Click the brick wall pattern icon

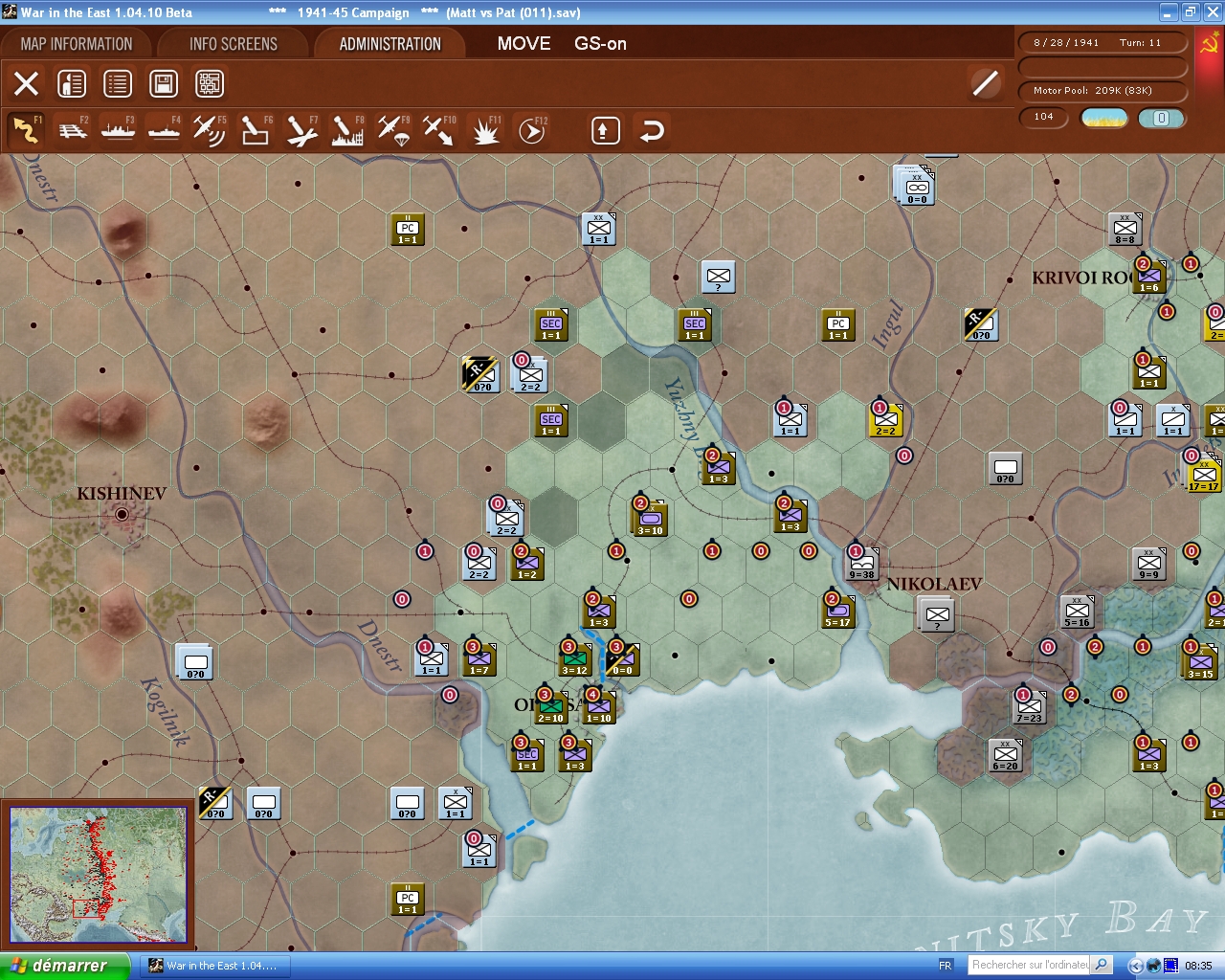click(x=210, y=84)
